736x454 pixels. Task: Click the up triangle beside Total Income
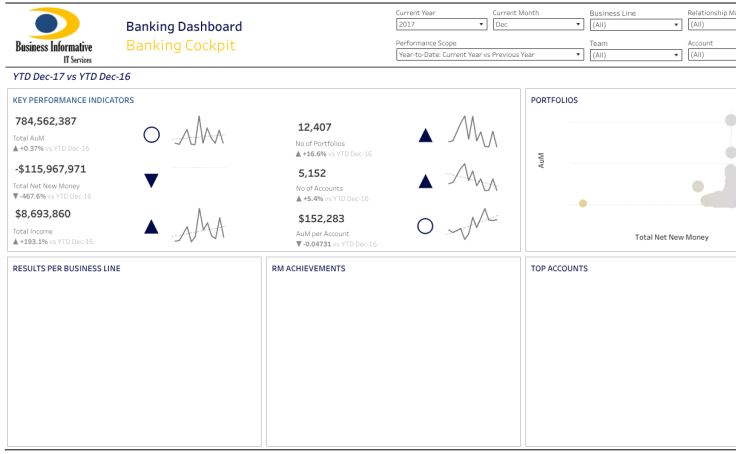pos(152,226)
